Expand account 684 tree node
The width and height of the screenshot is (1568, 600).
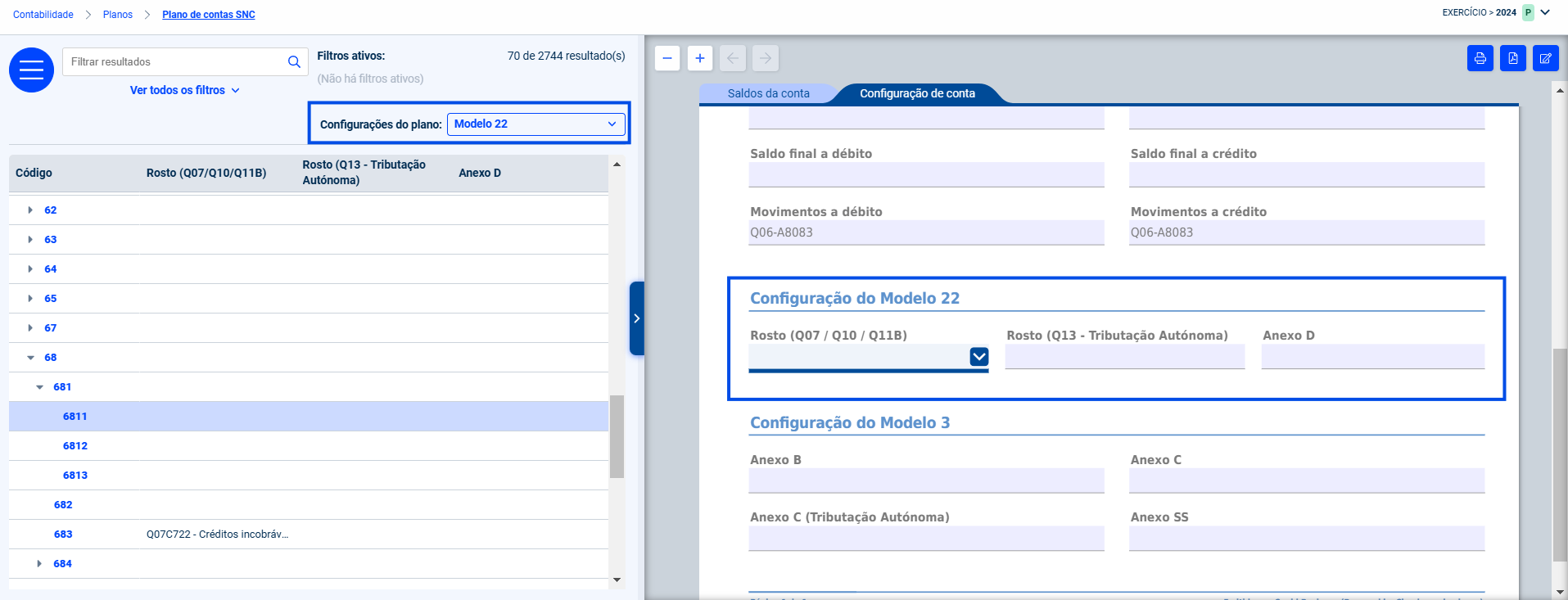coord(39,564)
